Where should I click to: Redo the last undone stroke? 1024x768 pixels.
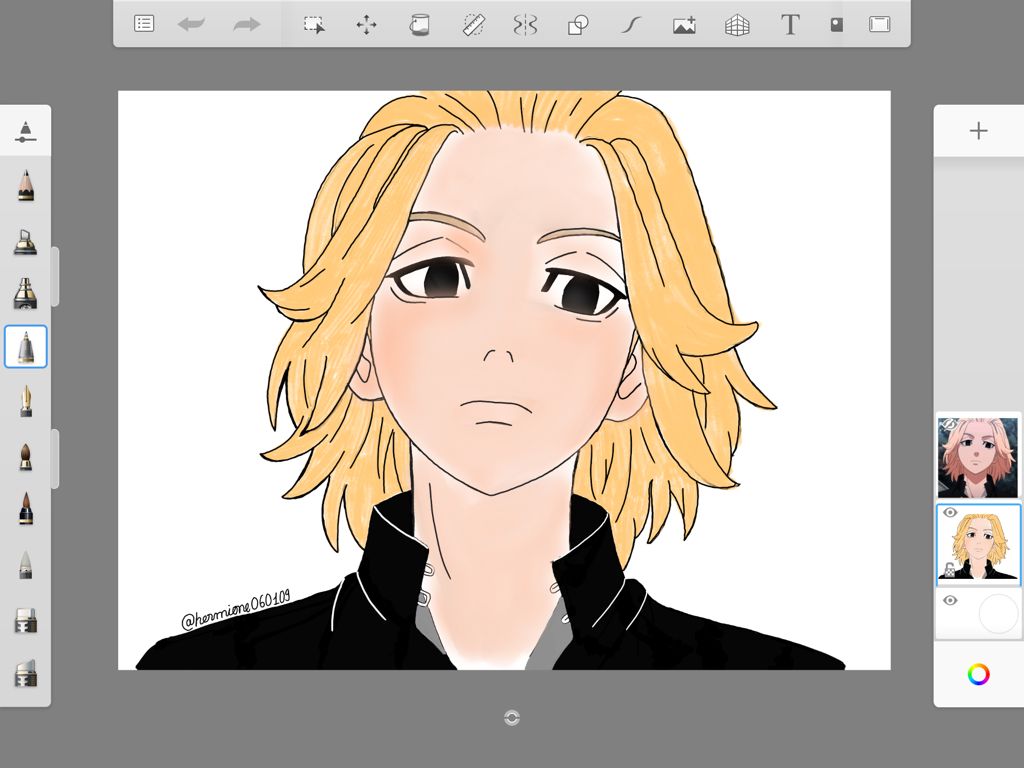point(246,25)
